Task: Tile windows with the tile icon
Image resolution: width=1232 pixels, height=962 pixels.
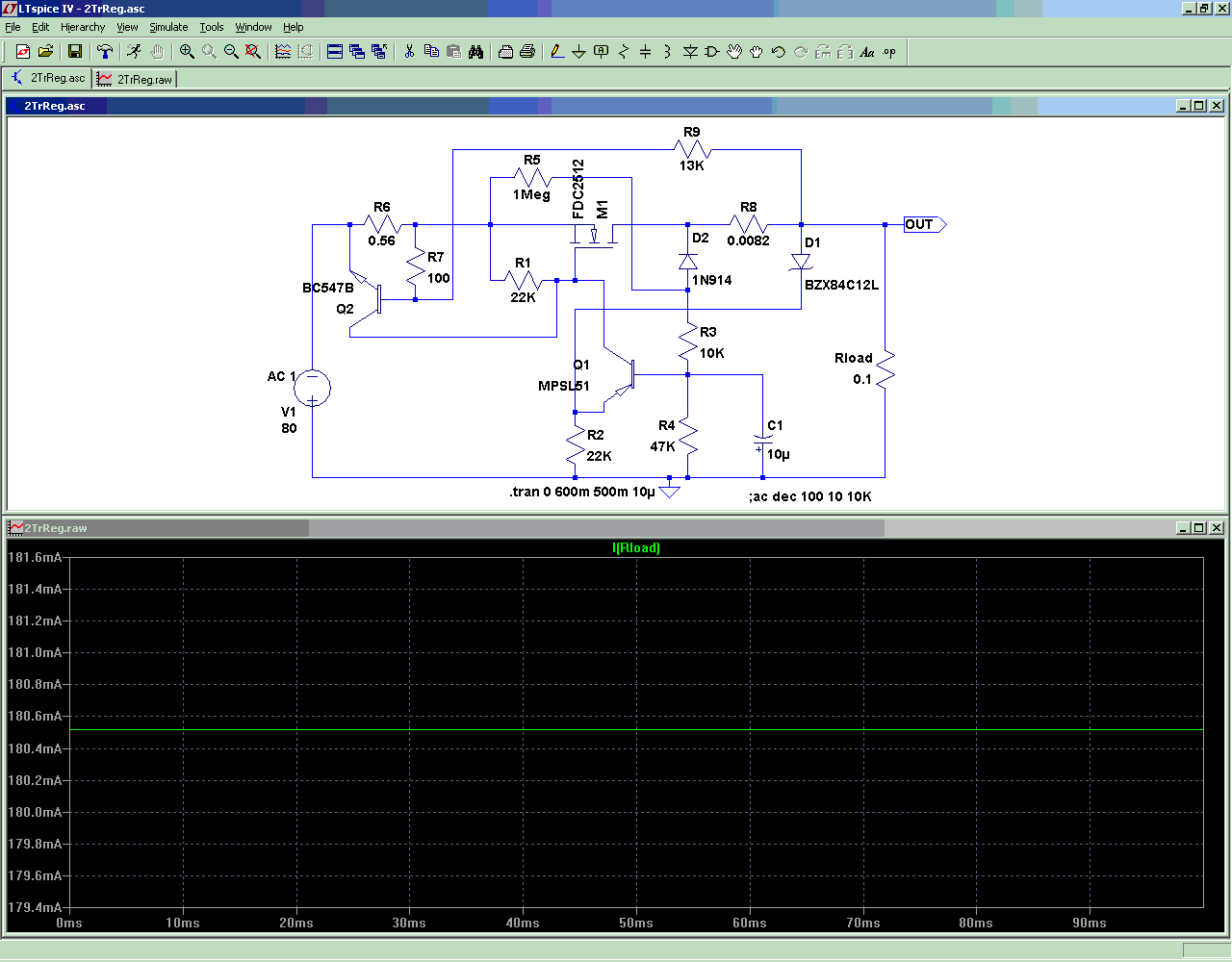Action: [335, 51]
